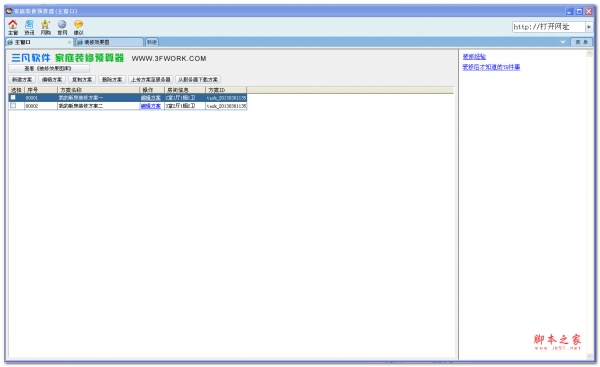Click the task_ ID cell in row 00001

226,98
